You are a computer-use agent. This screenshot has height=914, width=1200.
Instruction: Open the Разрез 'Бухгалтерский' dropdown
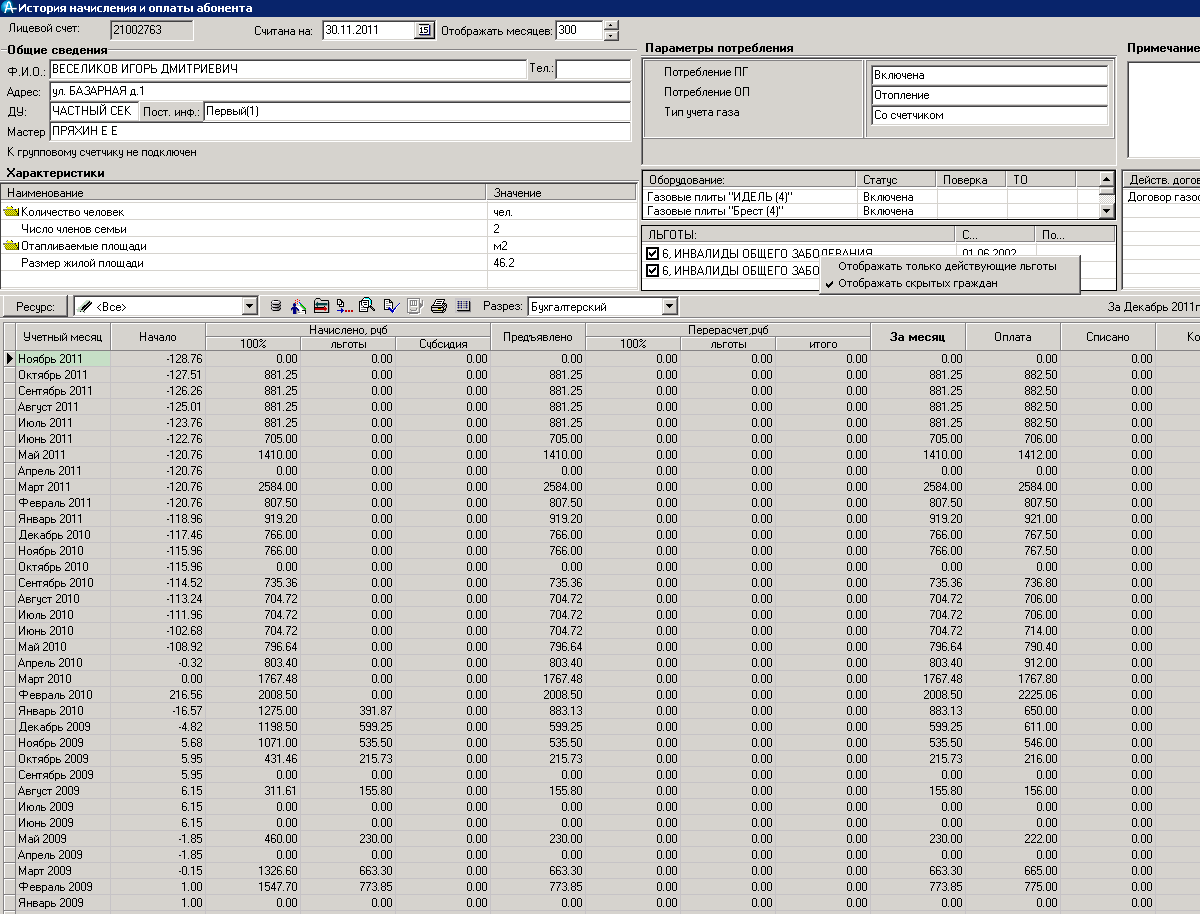[669, 307]
